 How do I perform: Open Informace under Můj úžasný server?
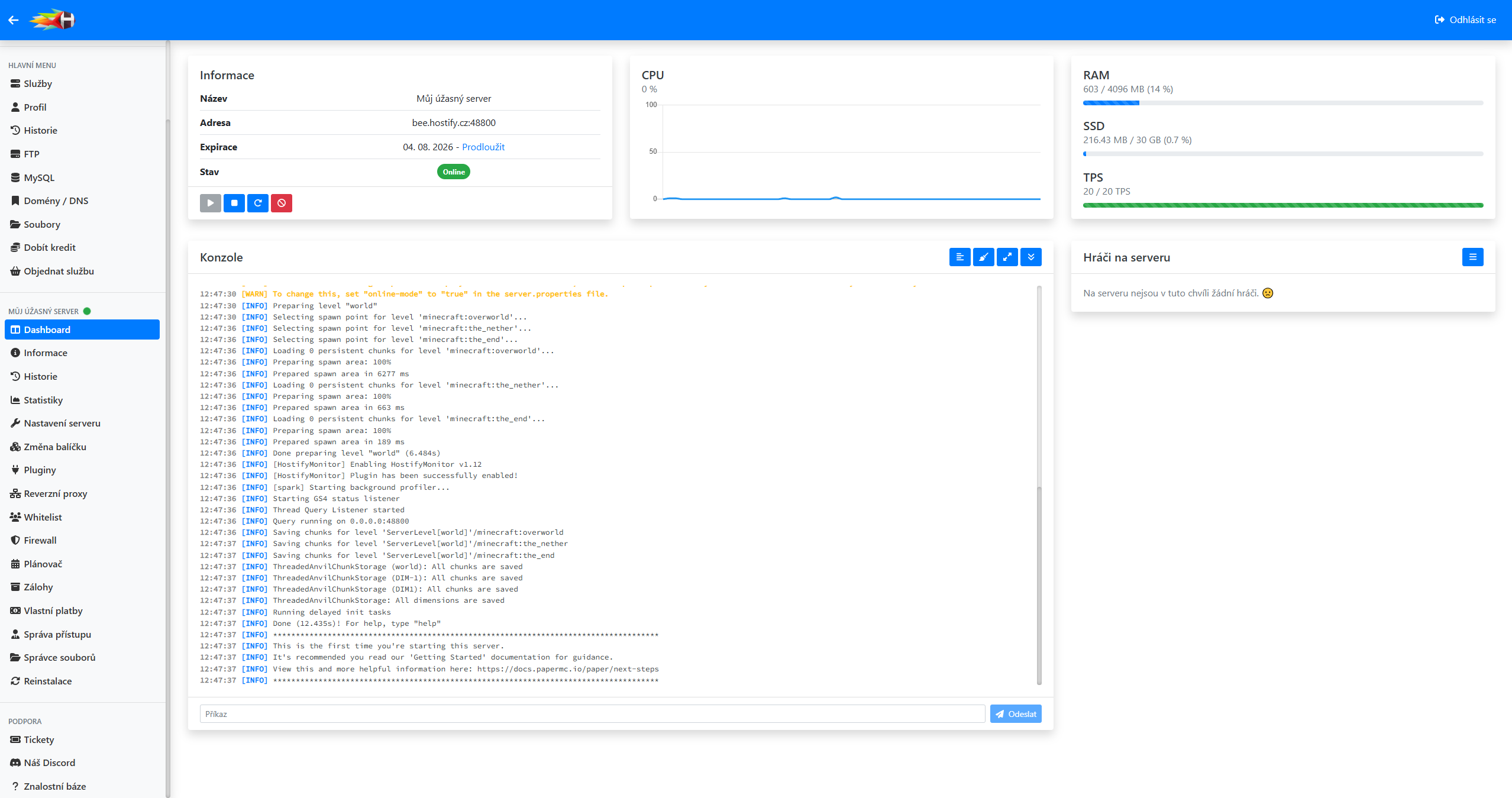tap(82, 353)
